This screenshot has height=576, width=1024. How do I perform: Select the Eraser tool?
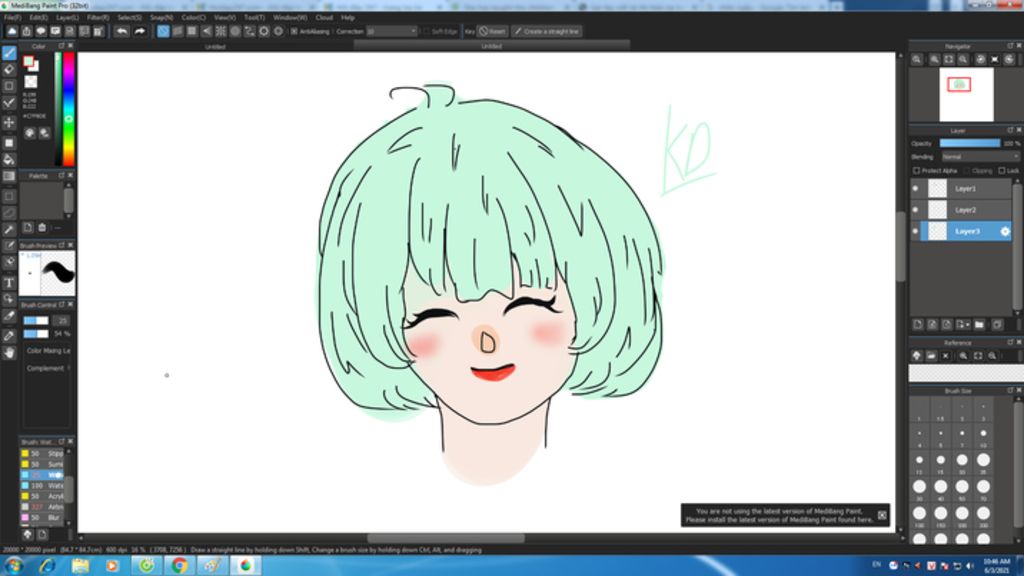(9, 69)
